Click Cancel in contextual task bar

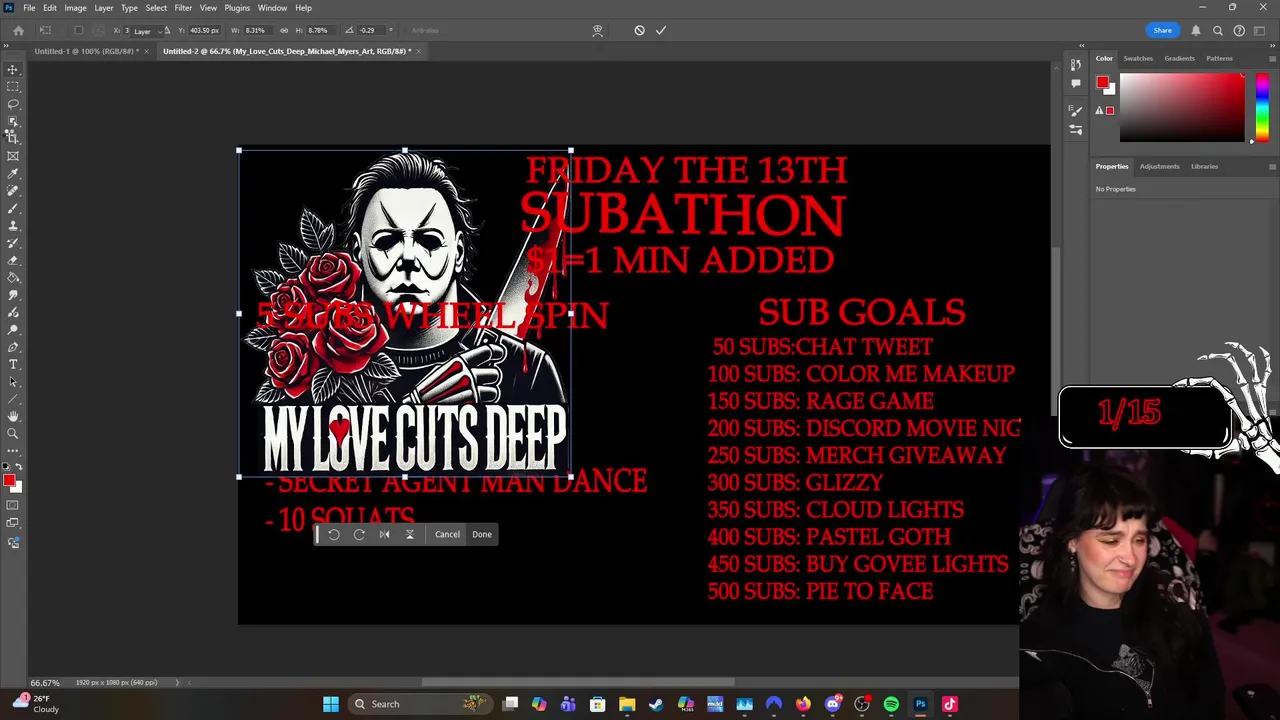click(x=447, y=534)
